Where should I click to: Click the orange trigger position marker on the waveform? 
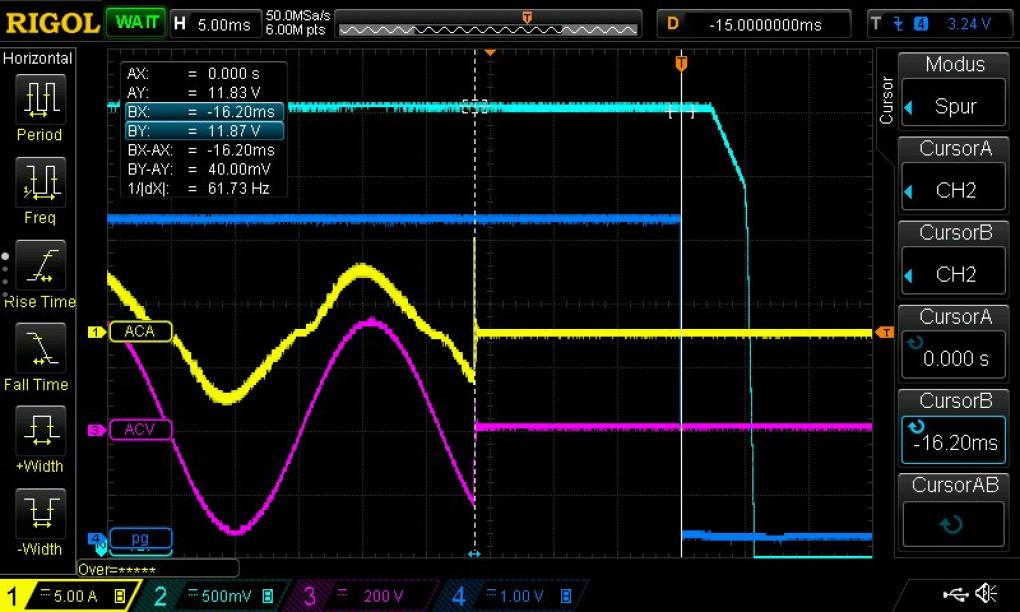pos(681,63)
